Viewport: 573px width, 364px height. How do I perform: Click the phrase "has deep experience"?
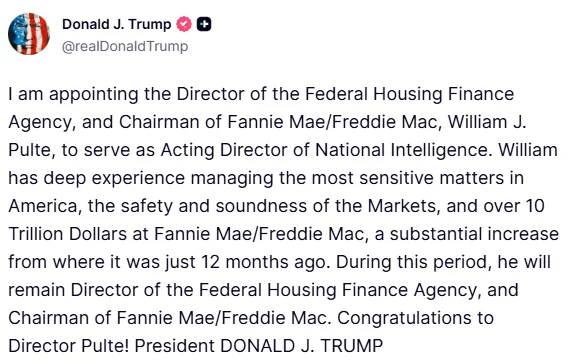tap(96, 178)
